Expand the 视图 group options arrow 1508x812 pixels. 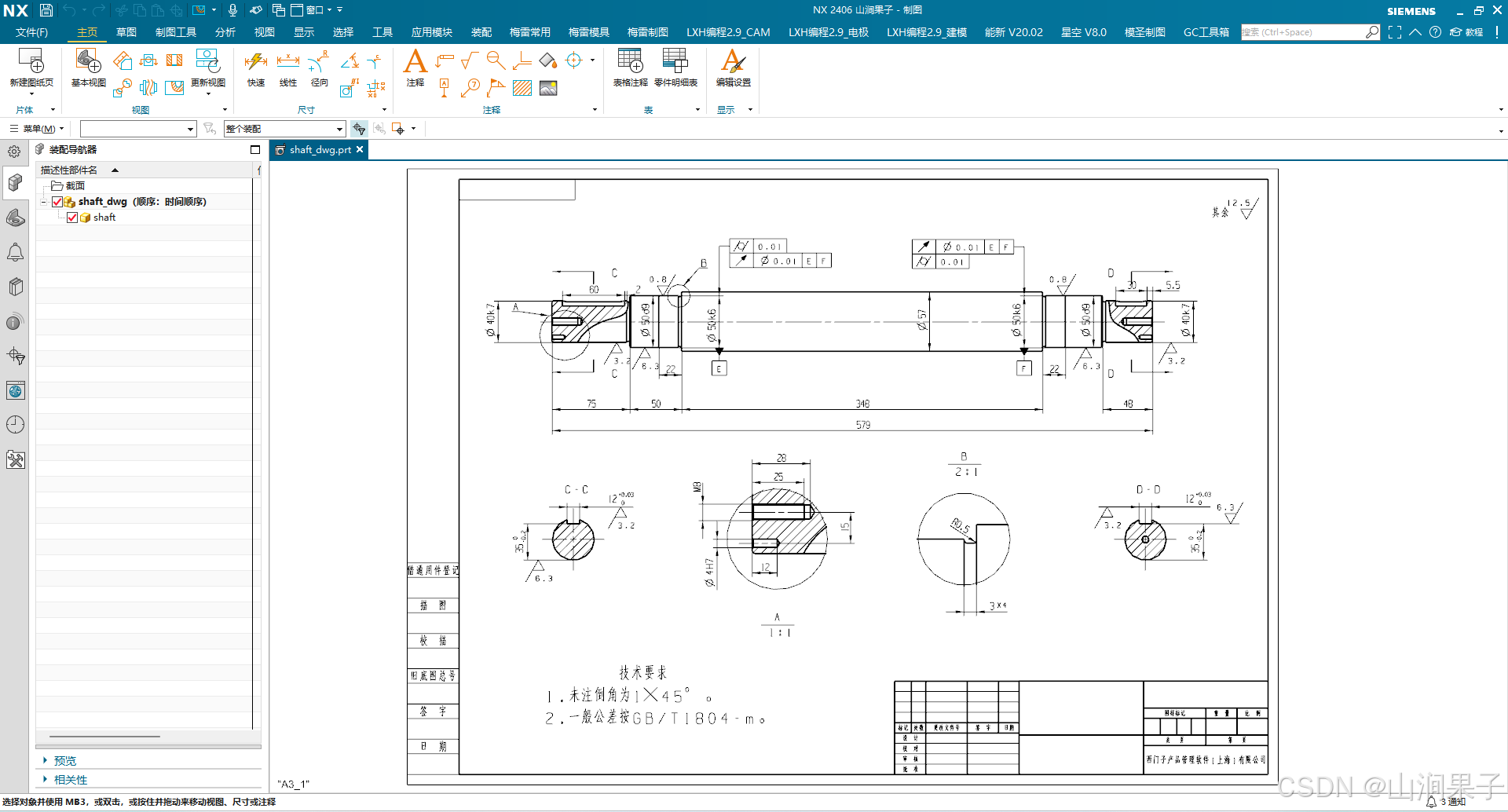coord(225,110)
